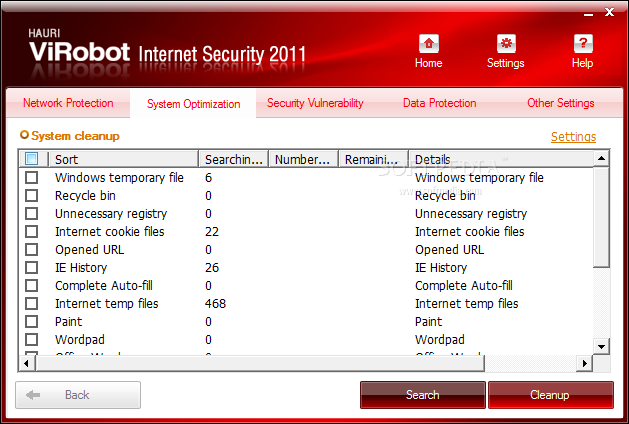
Task: Click the Cleanup button
Action: pyautogui.click(x=551, y=395)
